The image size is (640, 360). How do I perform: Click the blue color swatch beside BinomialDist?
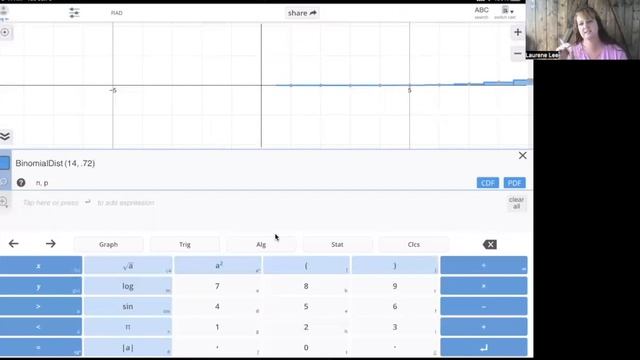5,163
